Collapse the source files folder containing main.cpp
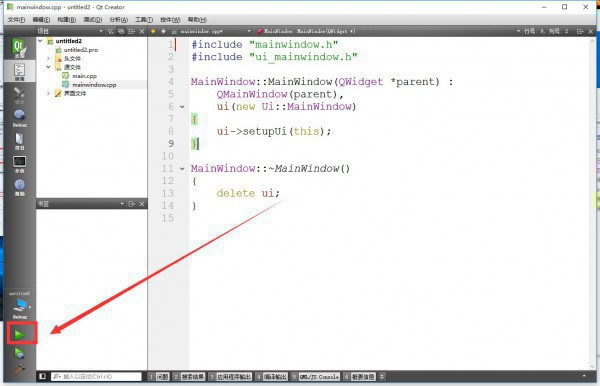 [x=48, y=67]
